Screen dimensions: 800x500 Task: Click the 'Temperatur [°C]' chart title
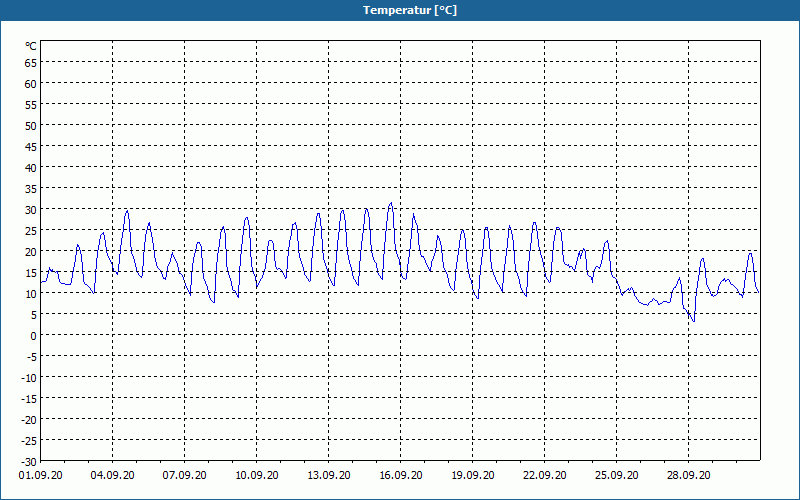(x=410, y=10)
